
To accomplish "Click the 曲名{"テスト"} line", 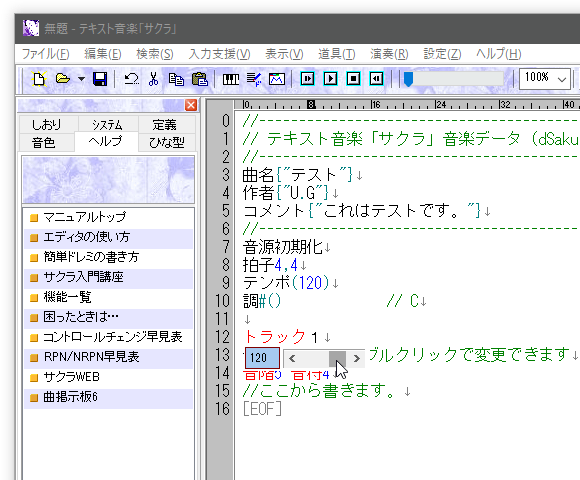I will [302, 175].
